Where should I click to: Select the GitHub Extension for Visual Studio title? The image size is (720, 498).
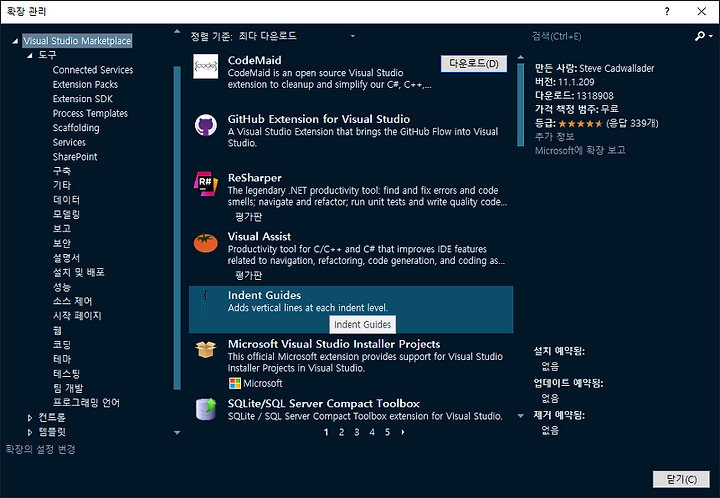[319, 119]
